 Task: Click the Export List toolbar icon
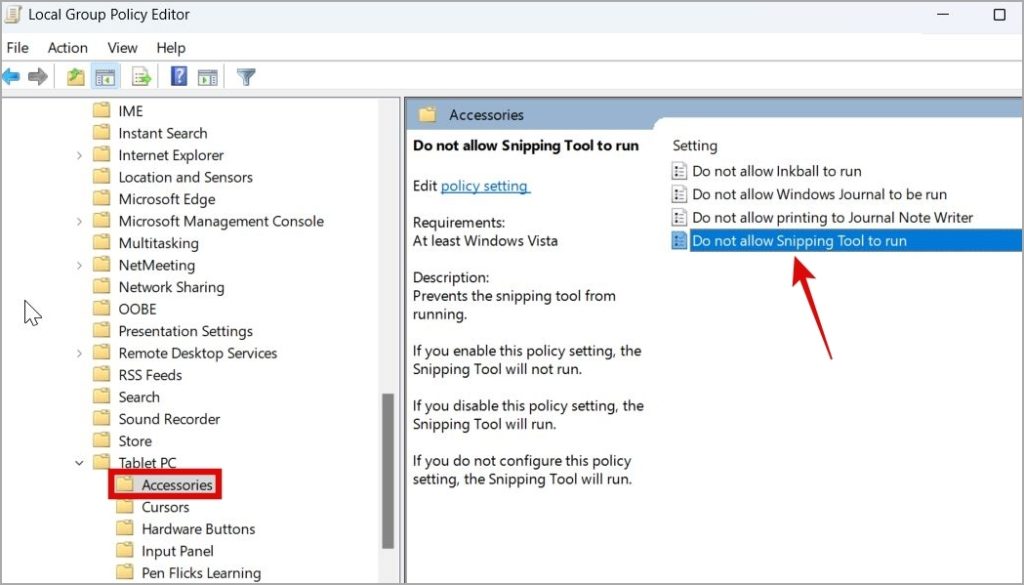(x=141, y=77)
